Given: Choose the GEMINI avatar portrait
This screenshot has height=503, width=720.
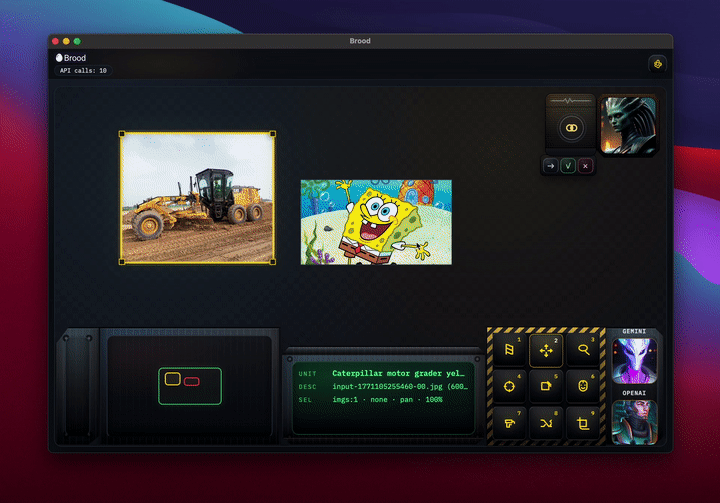Looking at the screenshot, I should [635, 361].
